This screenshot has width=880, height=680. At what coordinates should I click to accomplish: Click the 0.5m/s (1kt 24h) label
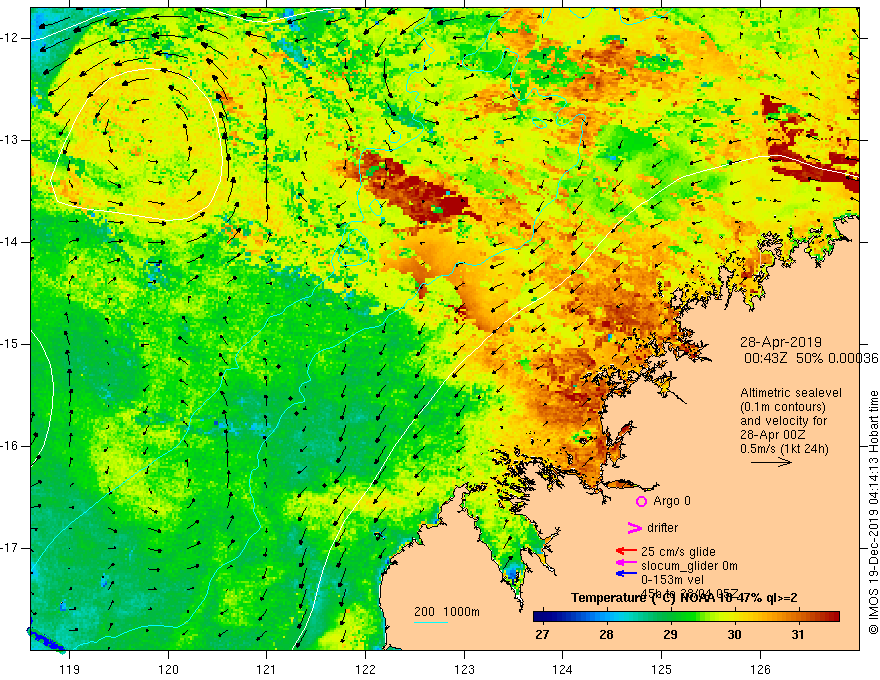point(784,449)
